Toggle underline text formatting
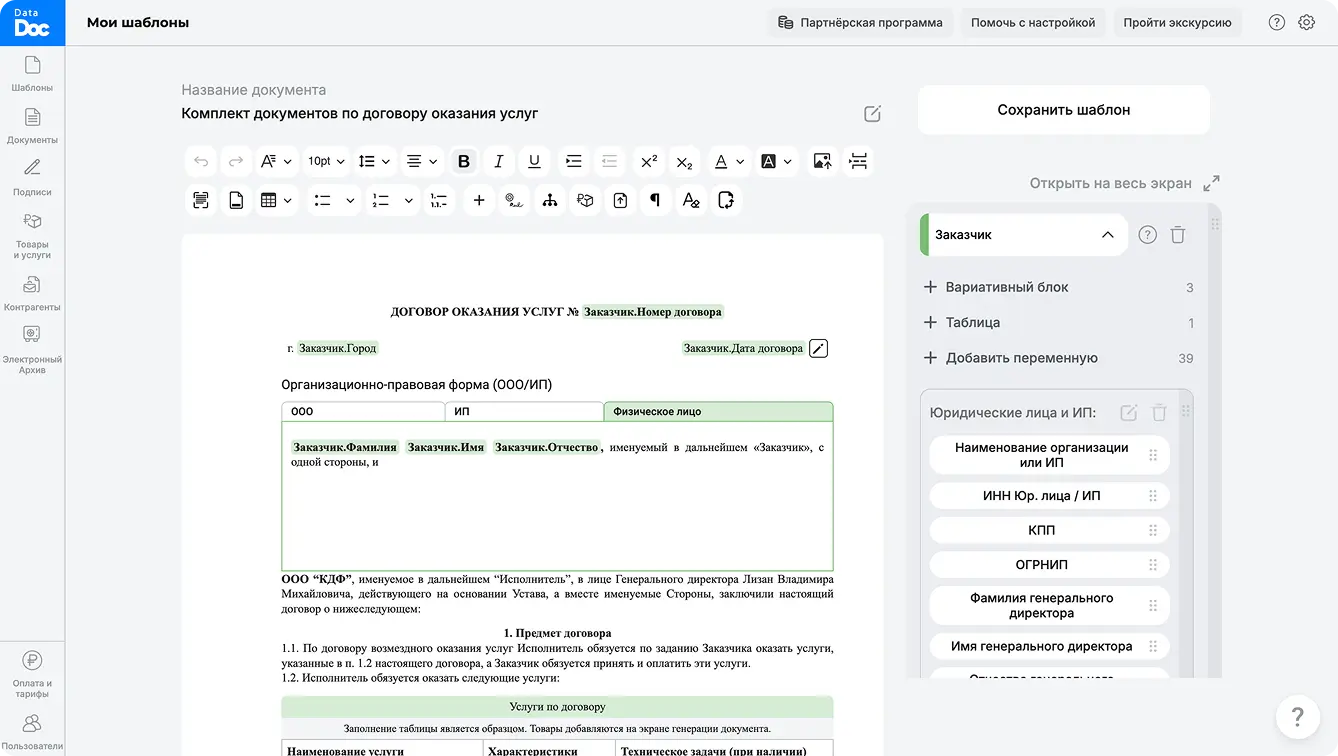 click(534, 161)
